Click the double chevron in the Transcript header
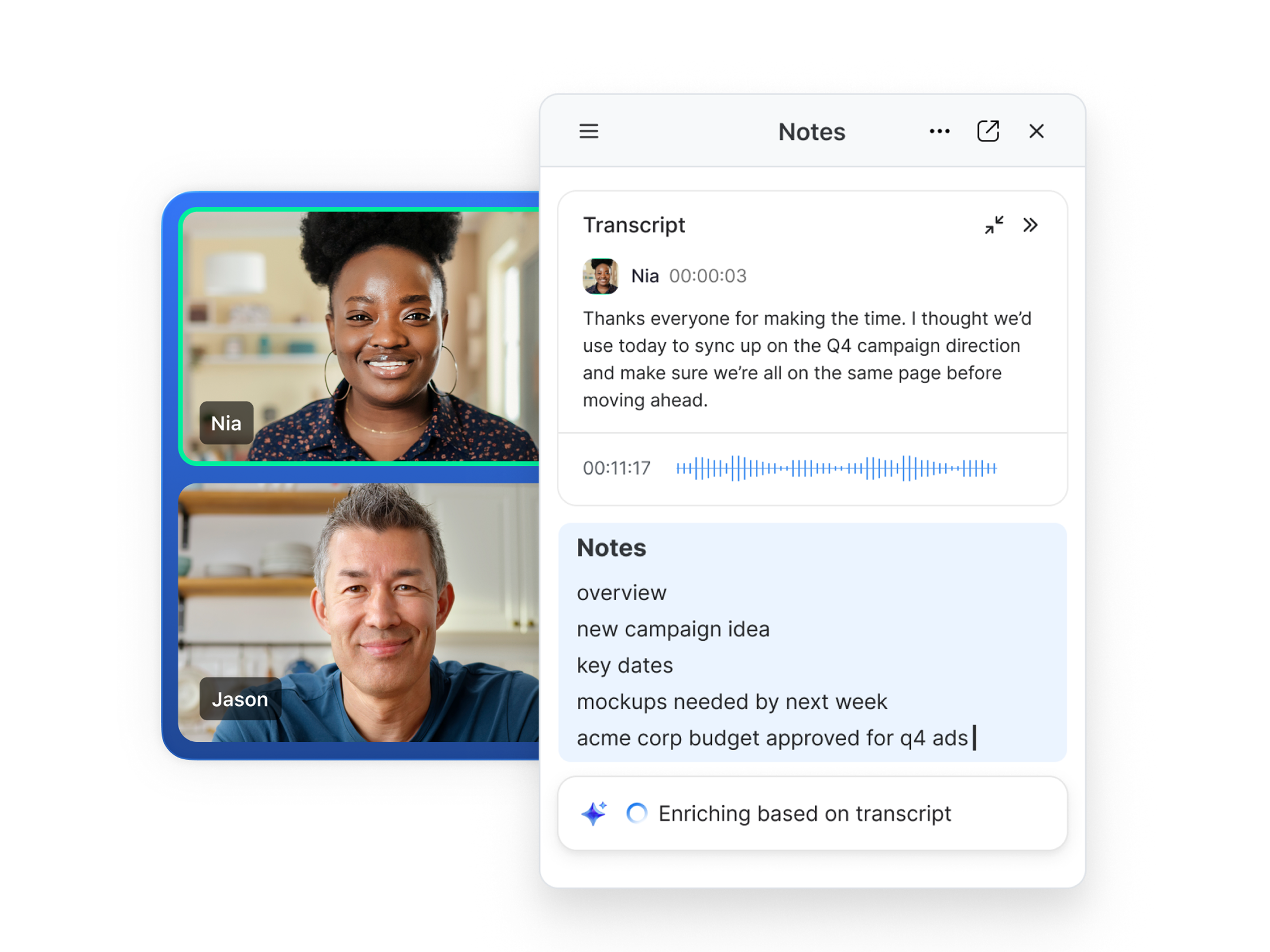 [1031, 224]
